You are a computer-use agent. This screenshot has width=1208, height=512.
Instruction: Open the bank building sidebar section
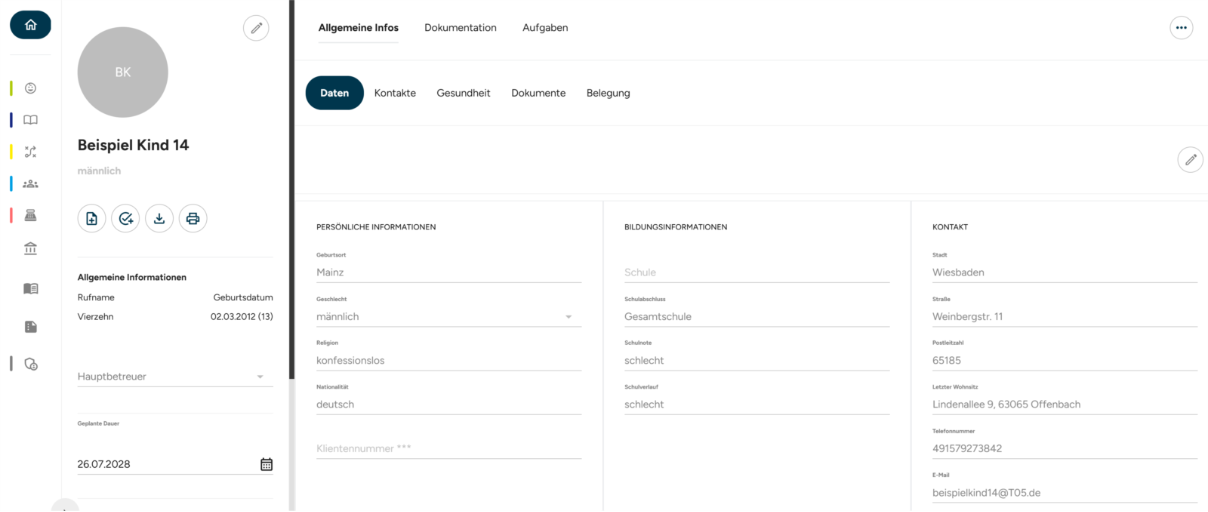(30, 248)
